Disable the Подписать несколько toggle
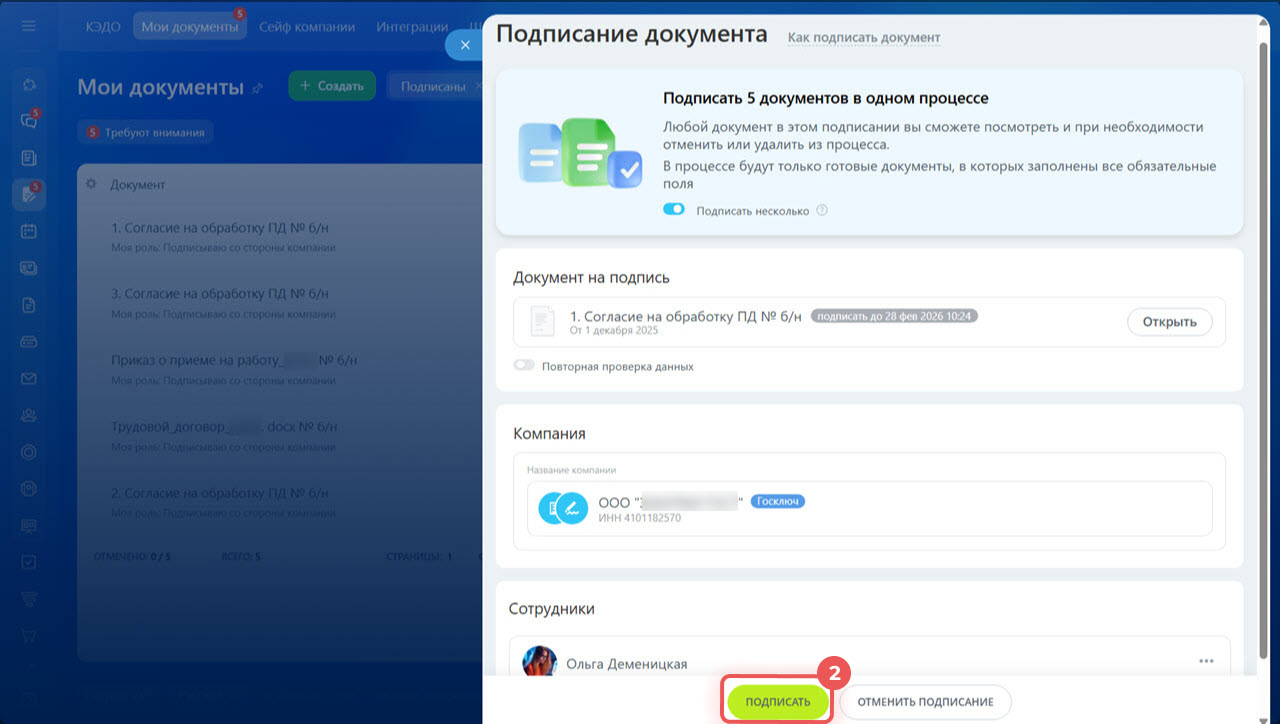 [674, 210]
